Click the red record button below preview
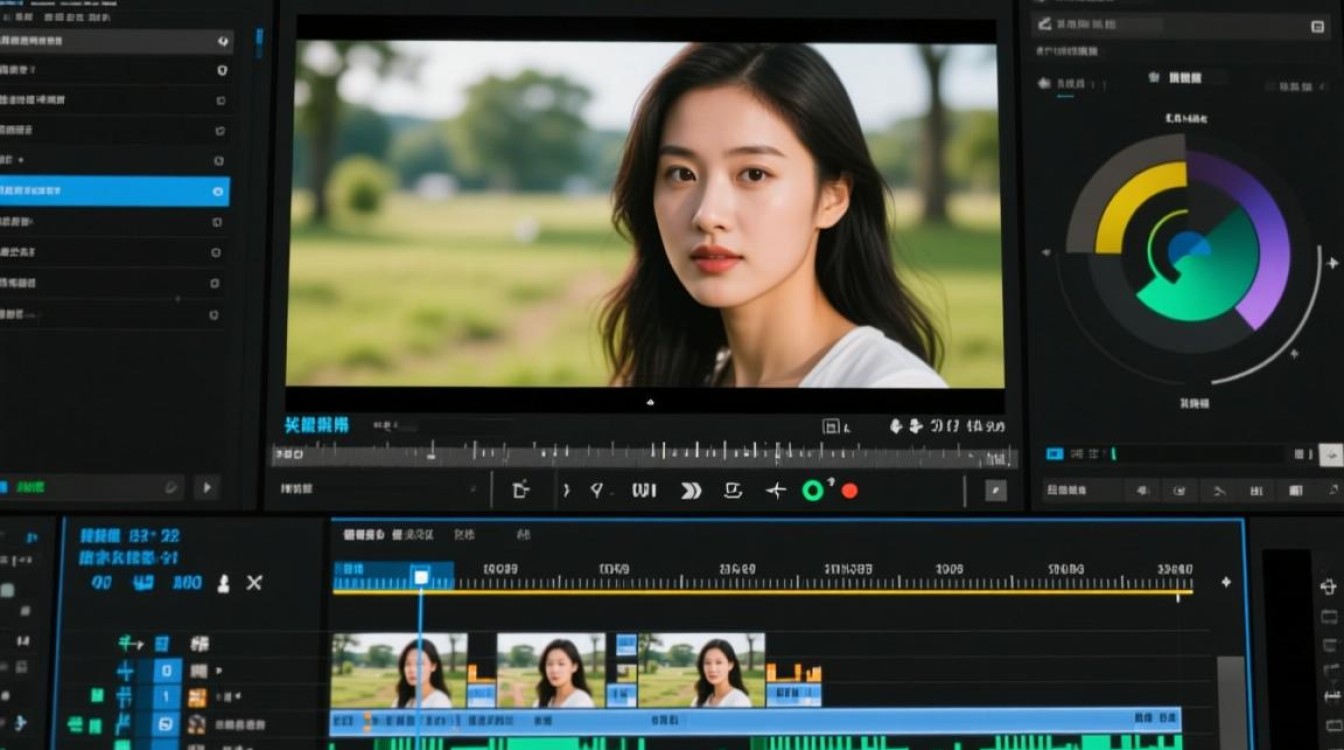 [x=850, y=491]
